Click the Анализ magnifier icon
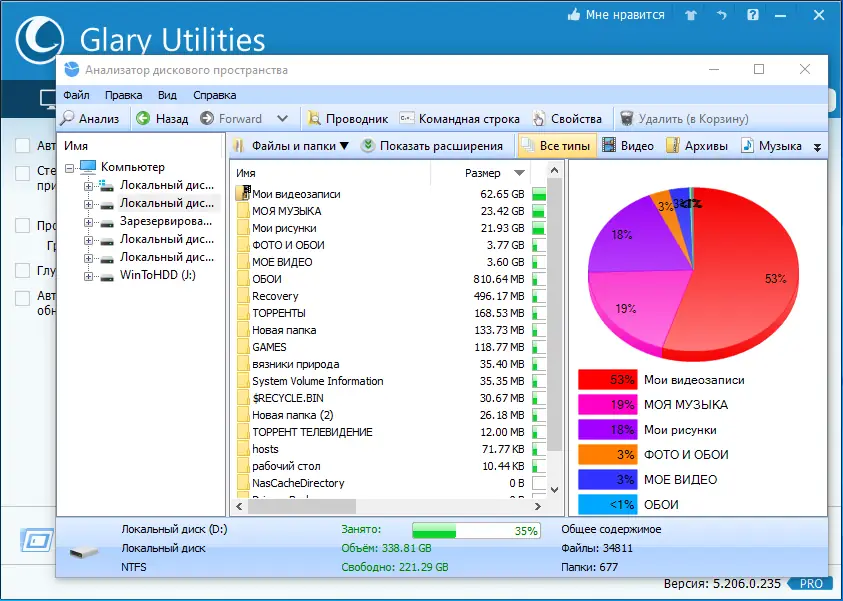Viewport: 843px width, 601px height. point(68,118)
